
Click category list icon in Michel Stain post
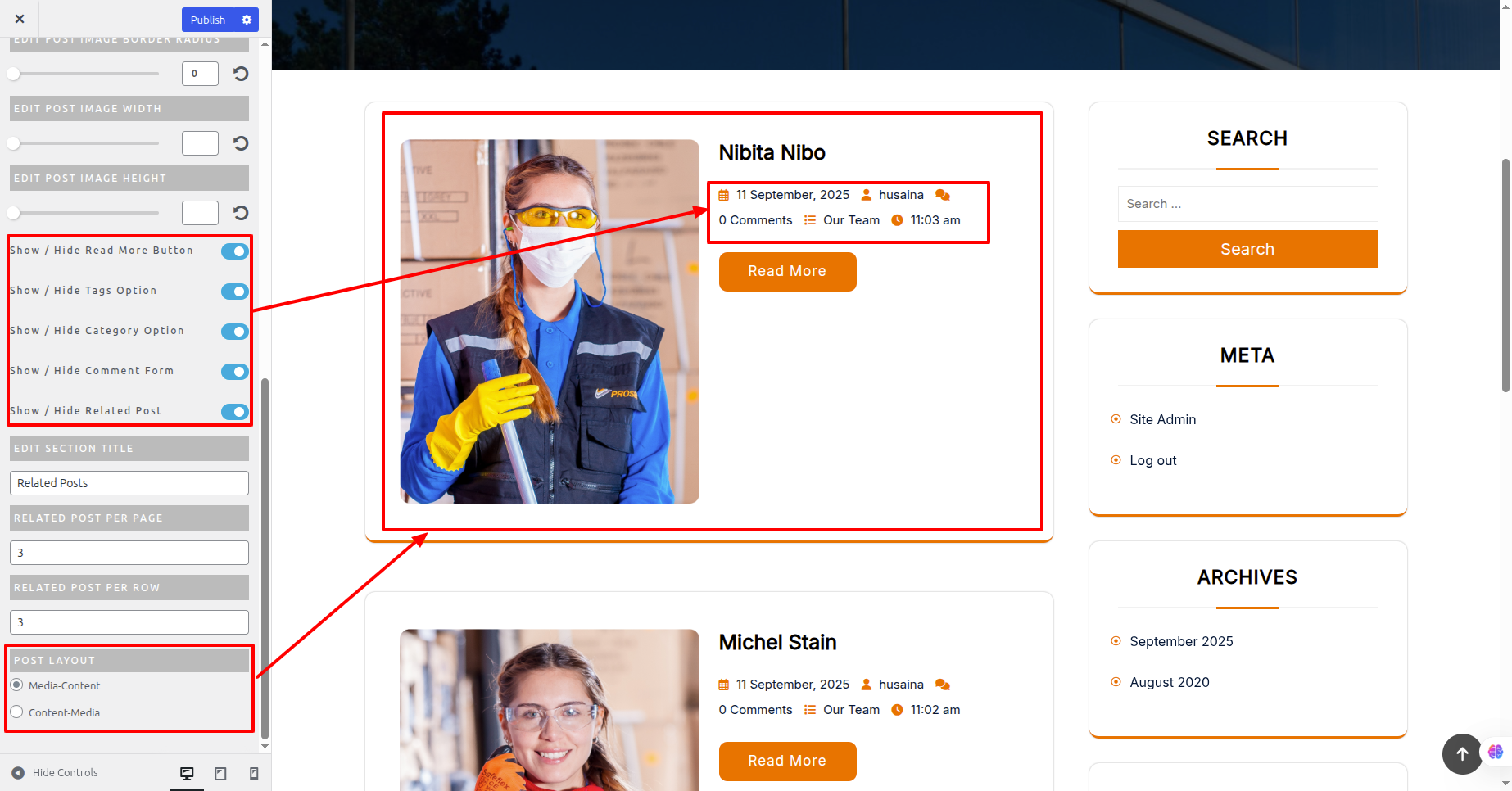(x=810, y=710)
